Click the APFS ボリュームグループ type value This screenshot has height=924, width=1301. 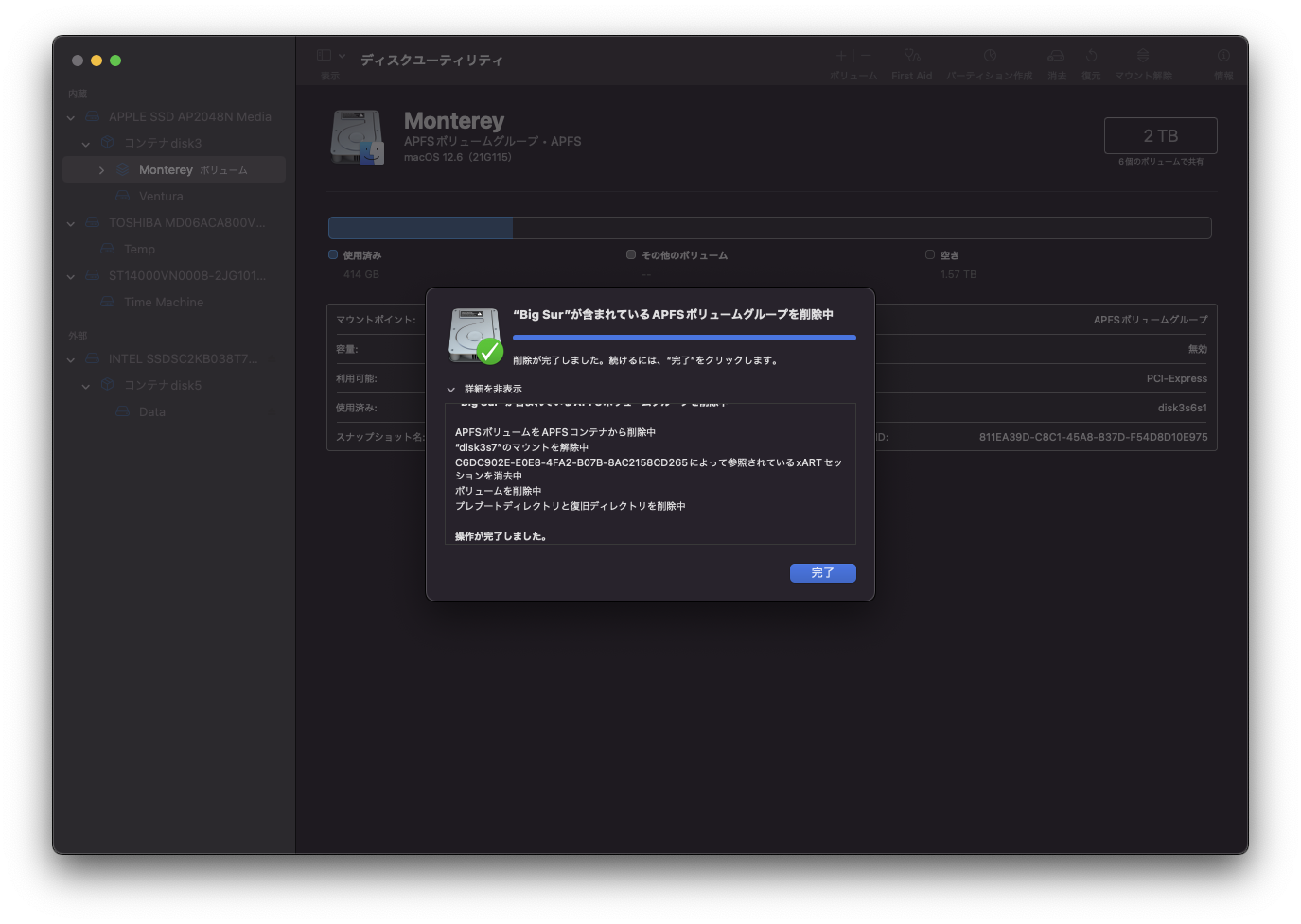[x=1151, y=320]
